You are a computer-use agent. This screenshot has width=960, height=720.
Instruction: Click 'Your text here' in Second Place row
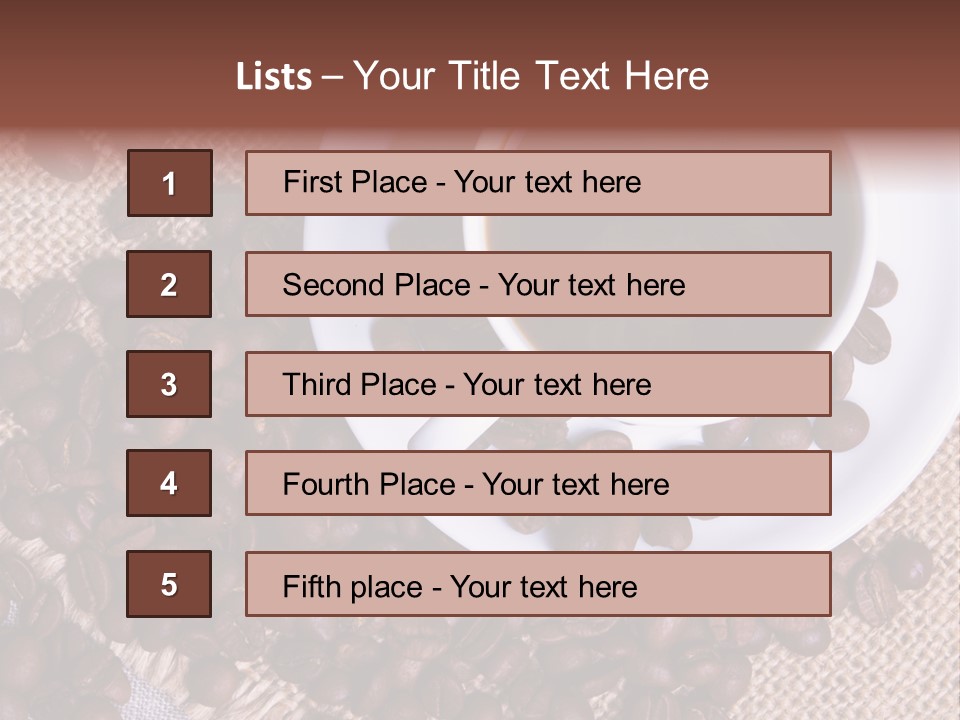pyautogui.click(x=591, y=285)
